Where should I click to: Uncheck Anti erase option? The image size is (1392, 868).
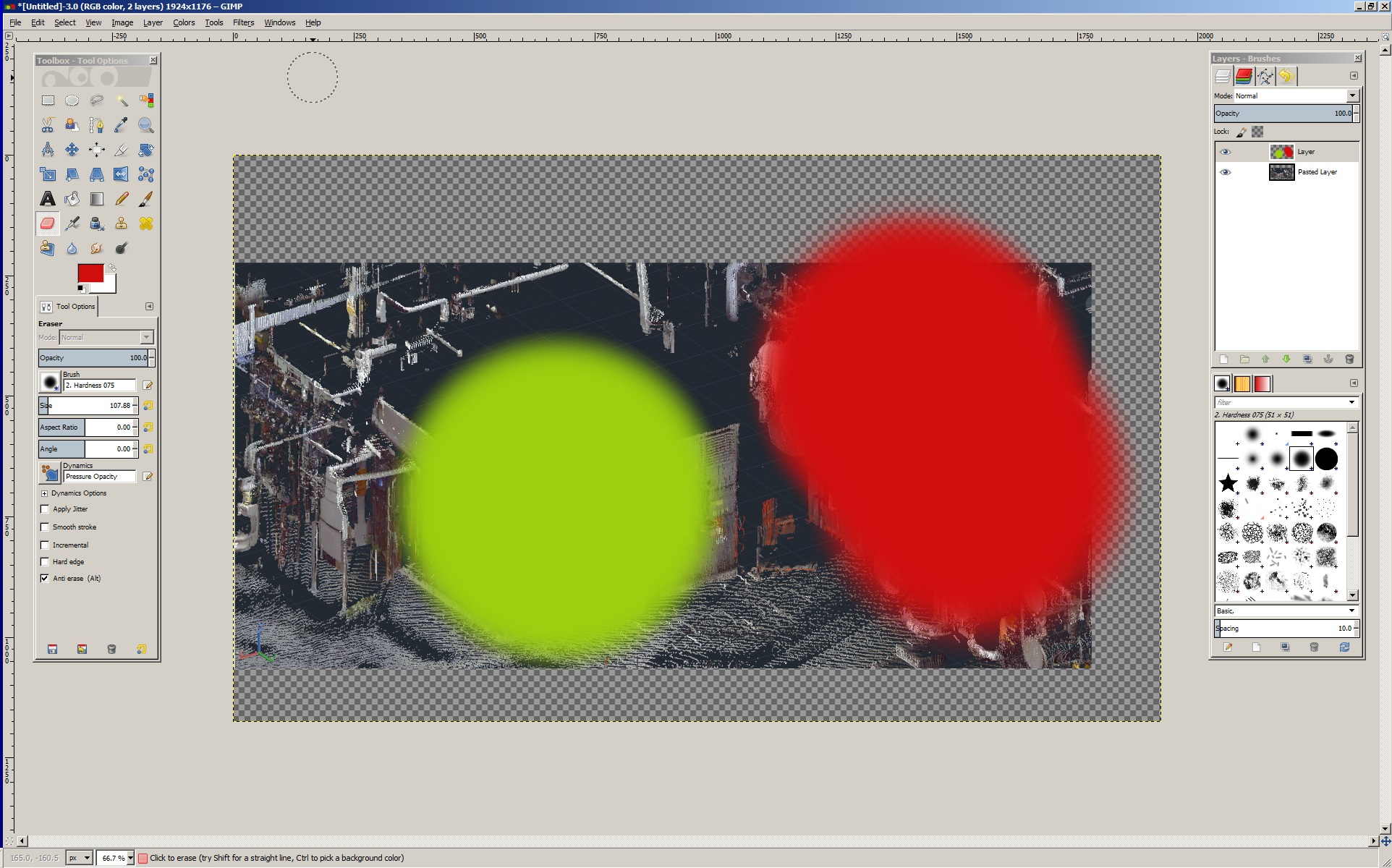(x=45, y=579)
